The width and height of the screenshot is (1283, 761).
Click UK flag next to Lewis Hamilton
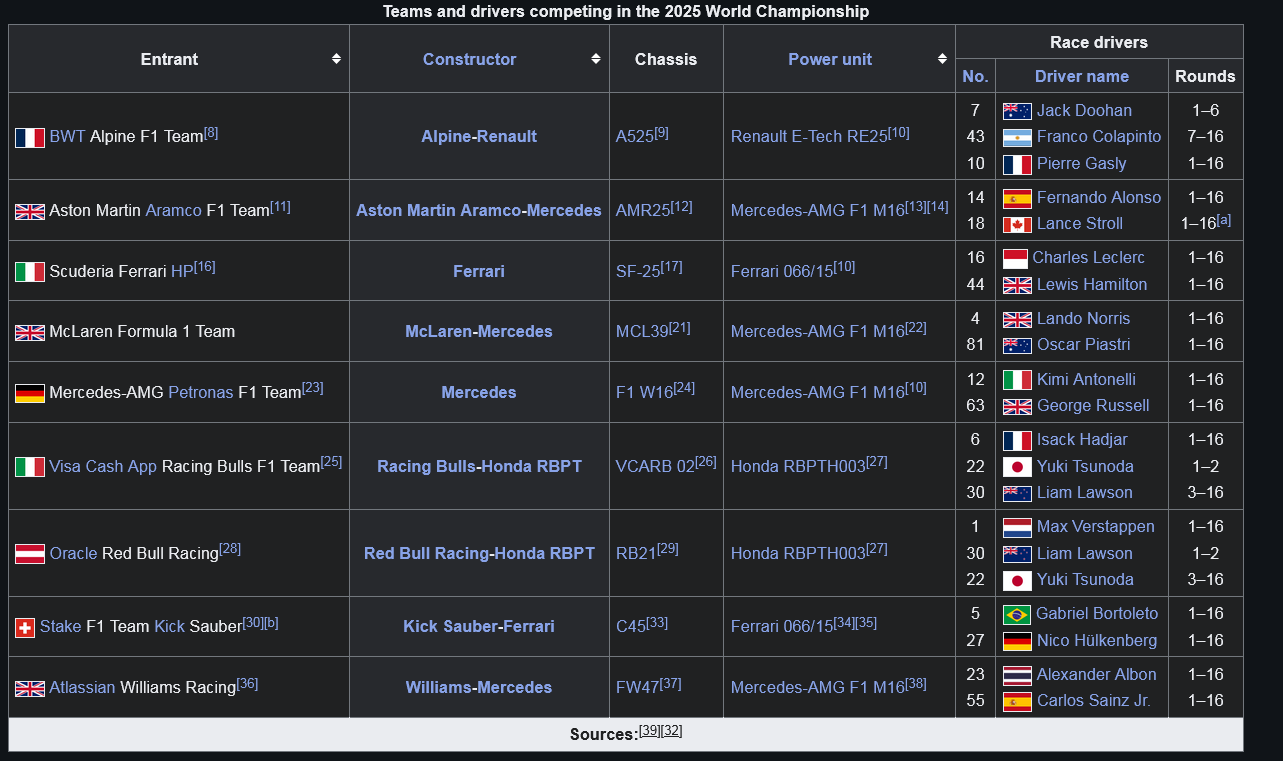(x=1017, y=285)
